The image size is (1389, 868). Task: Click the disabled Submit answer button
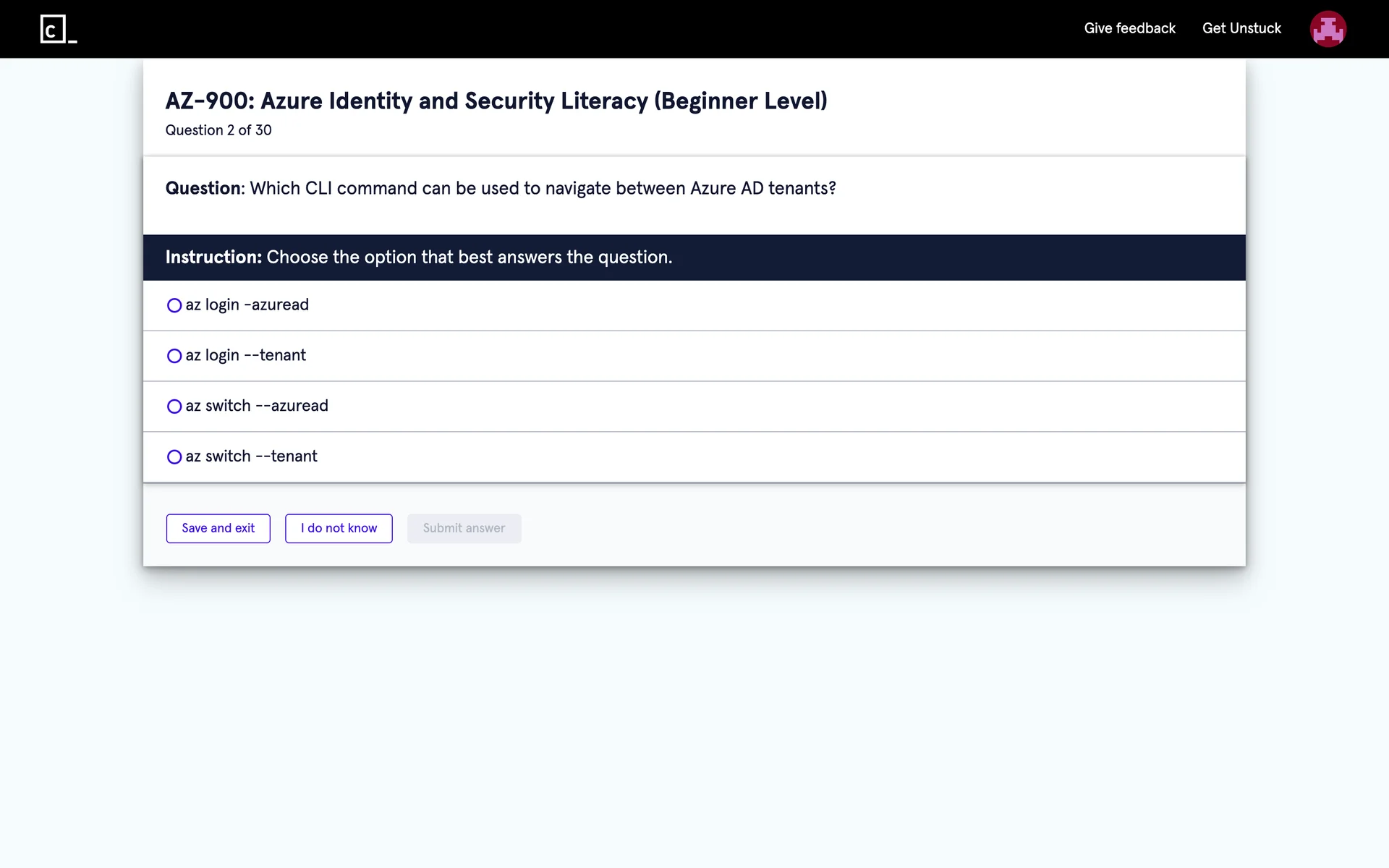pyautogui.click(x=464, y=528)
